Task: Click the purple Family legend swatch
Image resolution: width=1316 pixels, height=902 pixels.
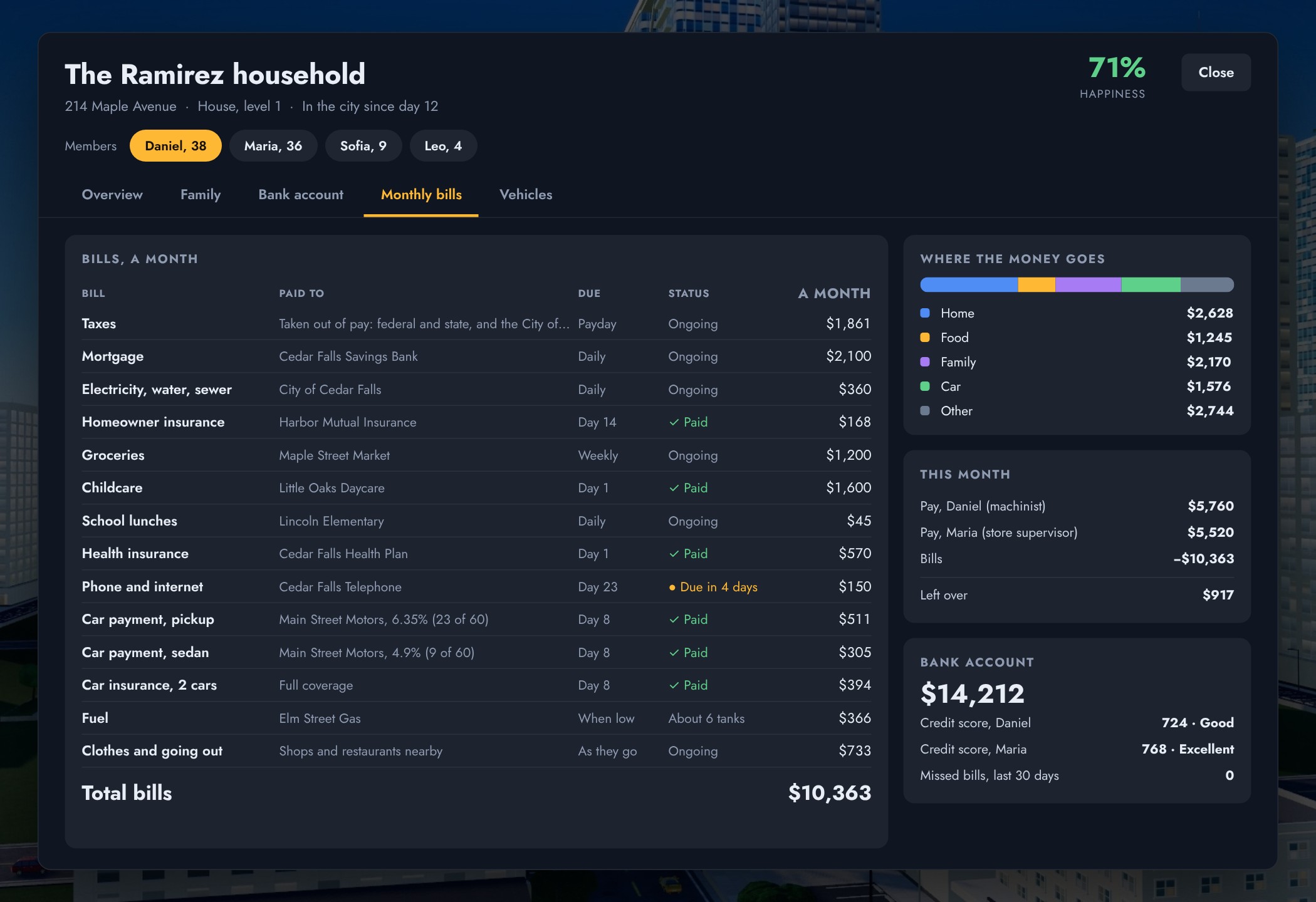Action: (925, 362)
